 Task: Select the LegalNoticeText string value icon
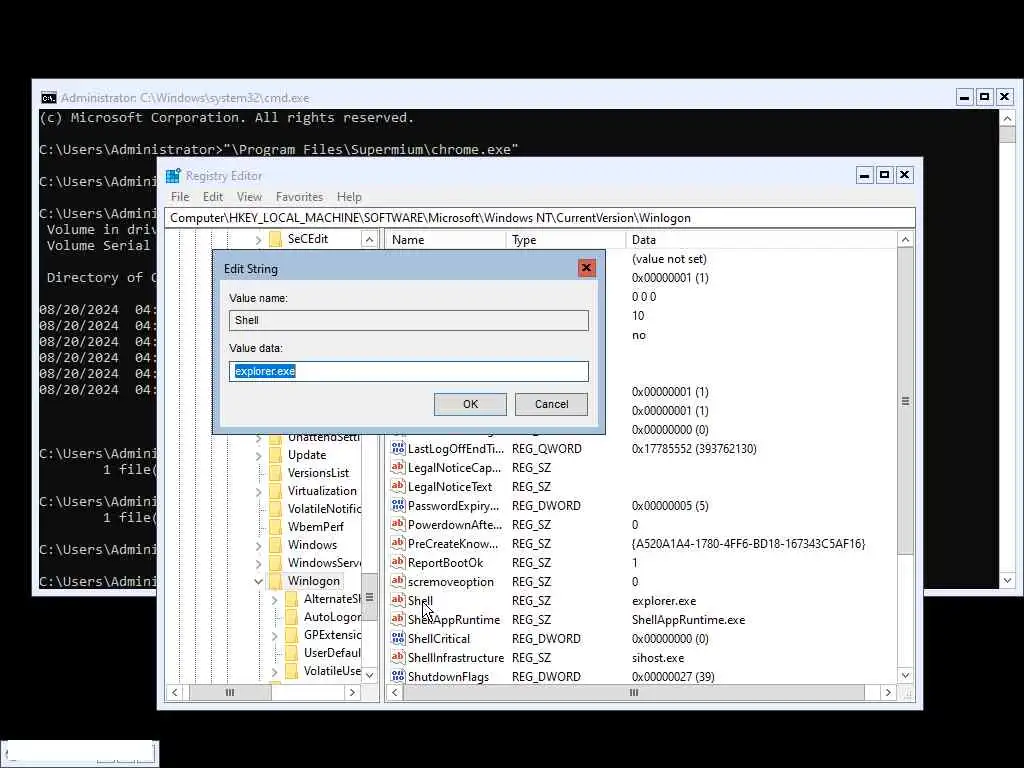point(398,486)
